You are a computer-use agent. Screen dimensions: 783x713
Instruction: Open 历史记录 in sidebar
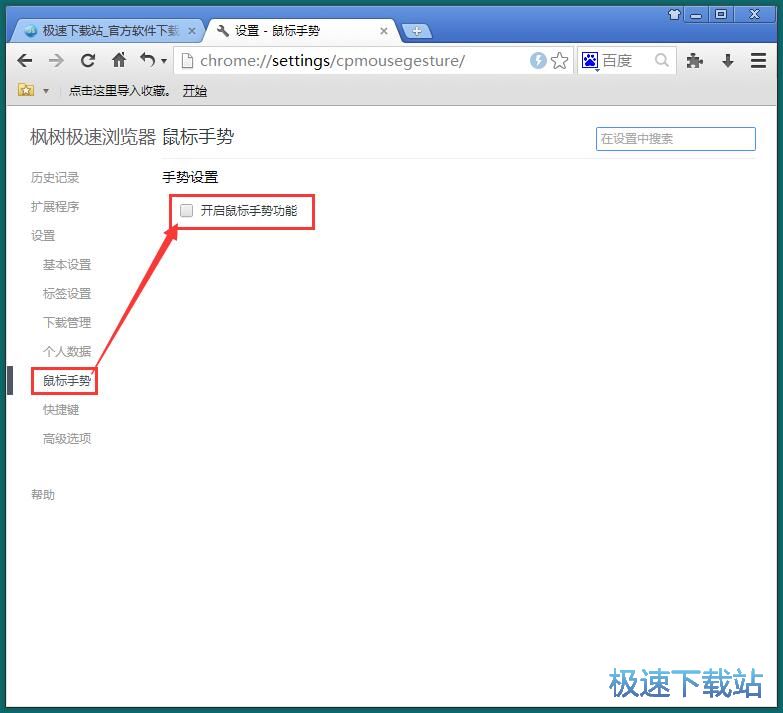click(55, 178)
